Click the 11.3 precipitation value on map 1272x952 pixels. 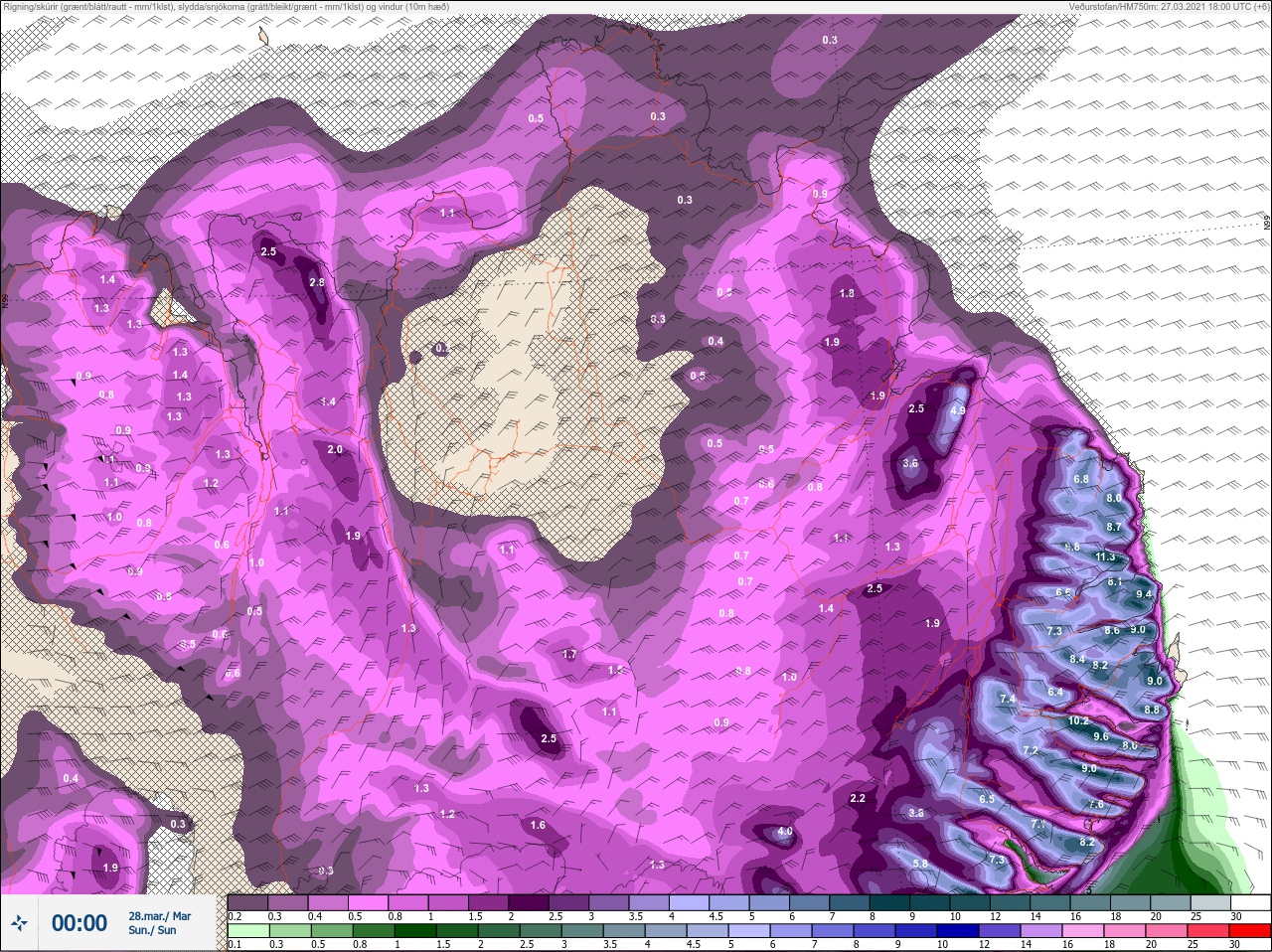pyautogui.click(x=1105, y=557)
